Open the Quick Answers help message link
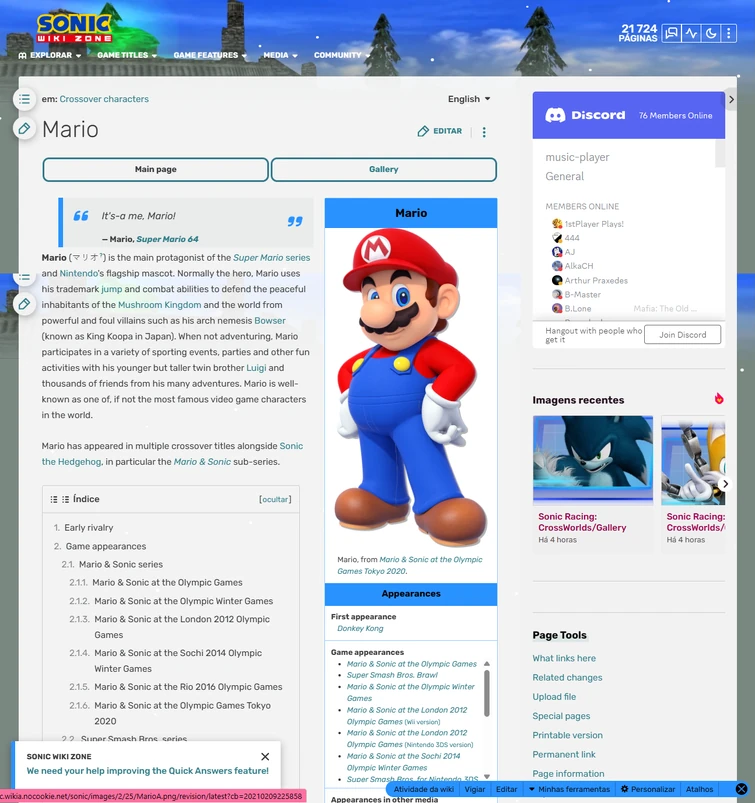The width and height of the screenshot is (755, 803). (148, 771)
